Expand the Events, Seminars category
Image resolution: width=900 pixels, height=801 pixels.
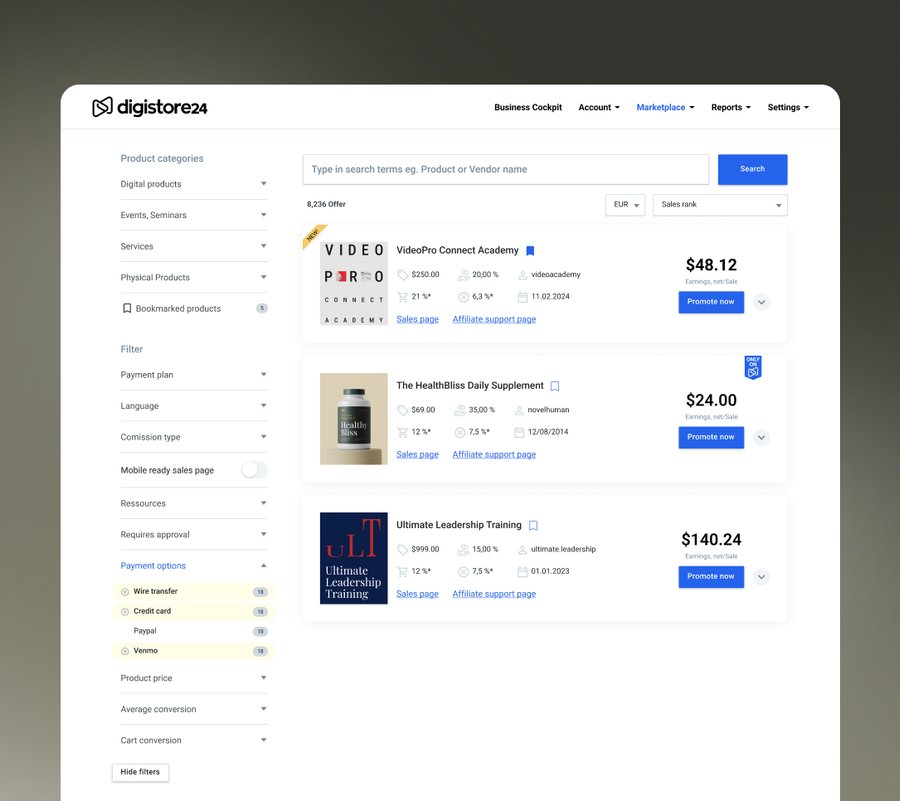click(x=194, y=215)
